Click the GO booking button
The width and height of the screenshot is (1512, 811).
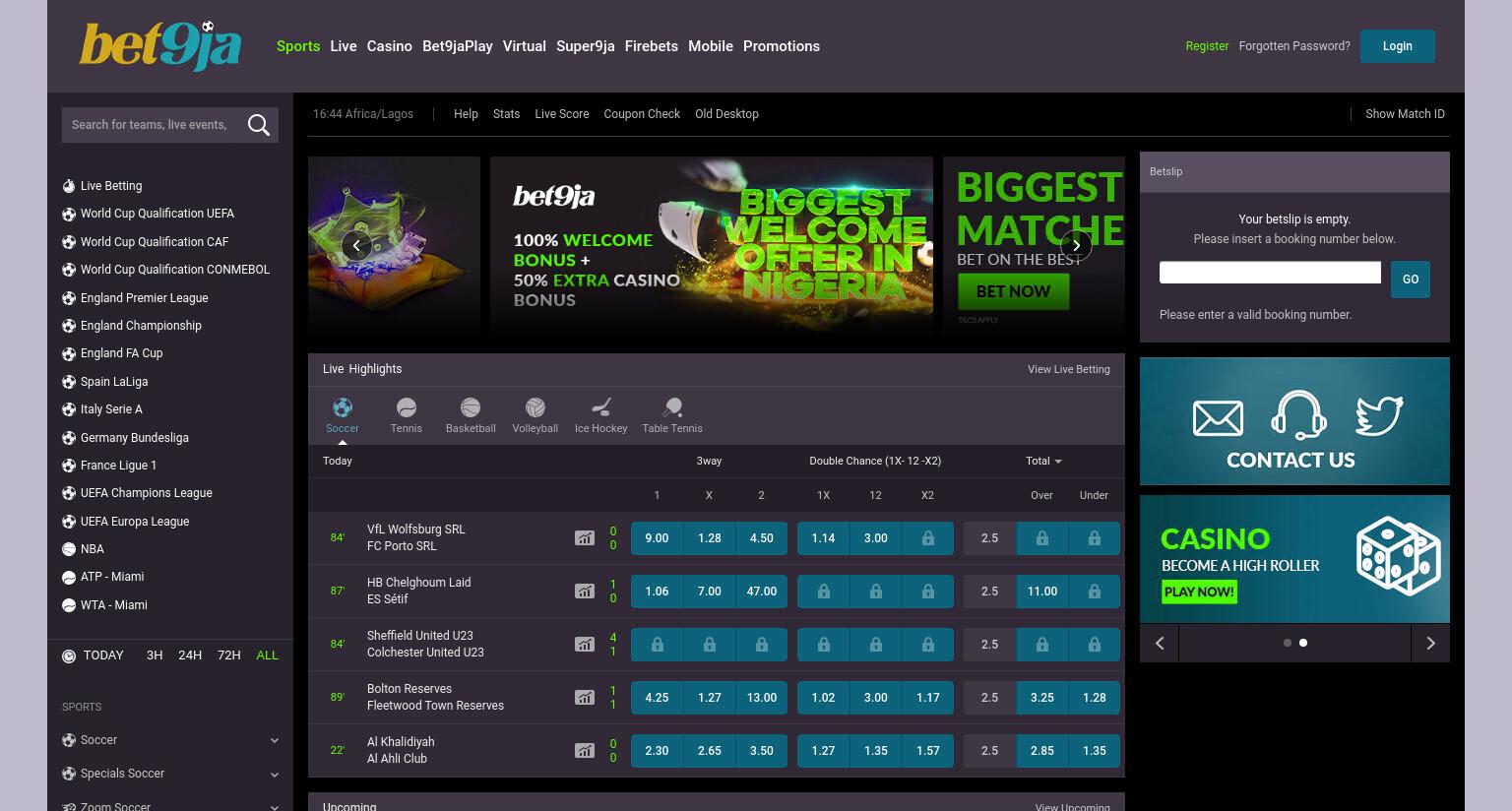pyautogui.click(x=1411, y=280)
